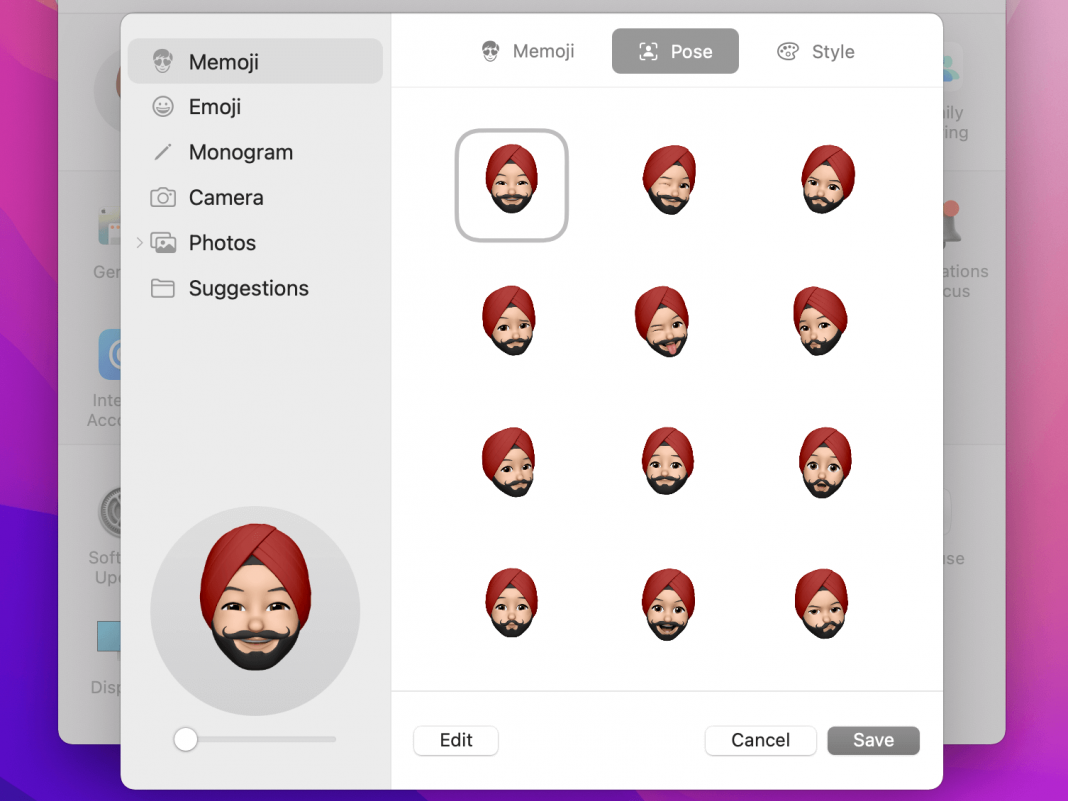Expand the Photos sidebar disclosure chevron
The height and width of the screenshot is (801, 1068).
click(139, 243)
